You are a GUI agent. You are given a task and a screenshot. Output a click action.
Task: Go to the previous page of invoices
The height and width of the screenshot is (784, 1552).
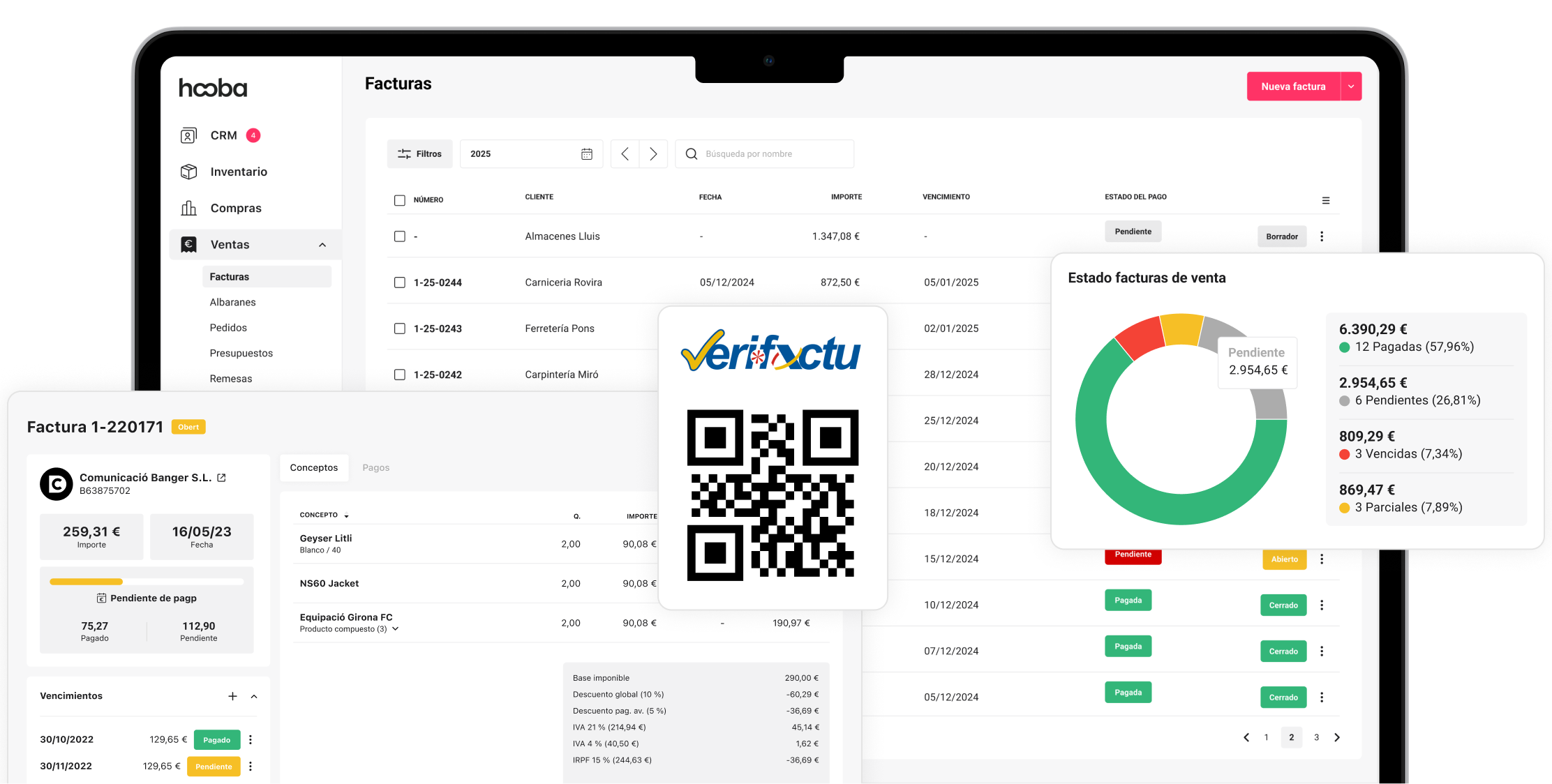click(x=1246, y=737)
